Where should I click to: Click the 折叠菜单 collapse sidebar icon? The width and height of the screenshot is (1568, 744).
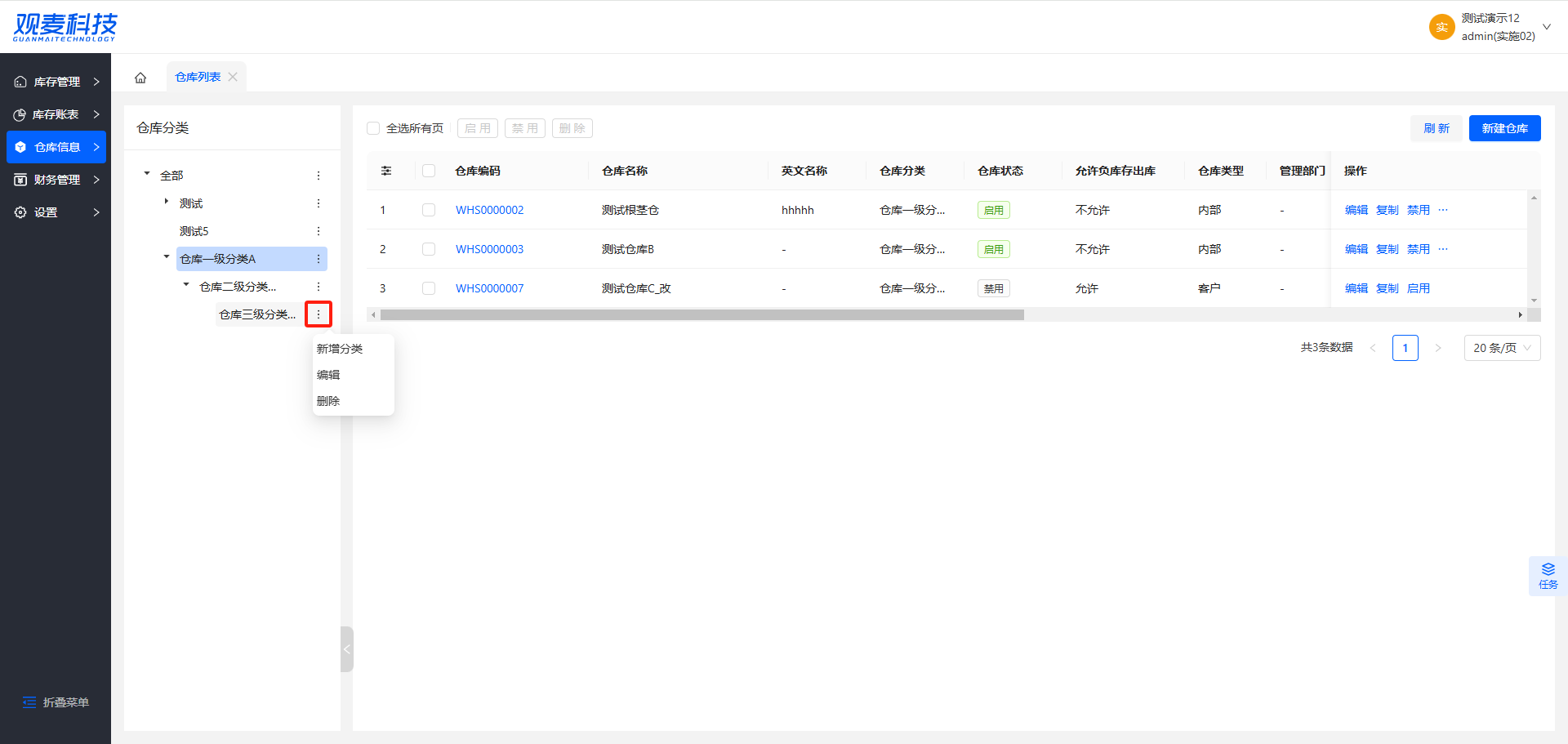point(29,702)
